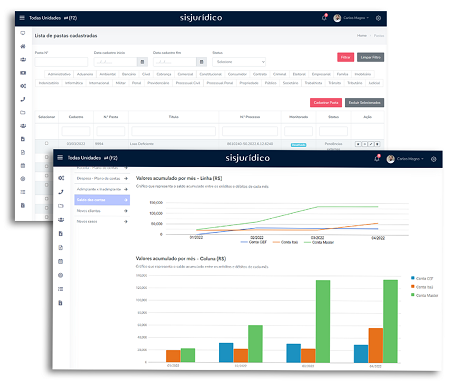Image resolution: width=450 pixels, height=384 pixels.
Task: Open calendar picker for Data cadastro início
Action: 142,62
